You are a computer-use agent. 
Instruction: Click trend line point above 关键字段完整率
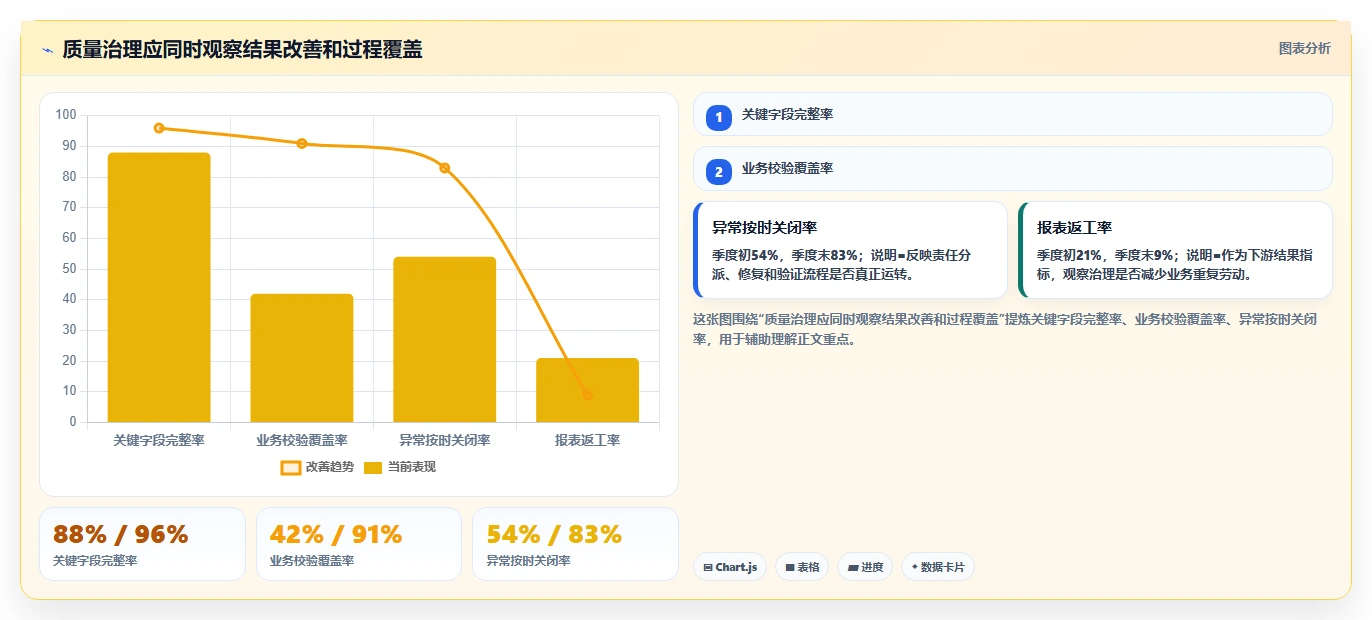(159, 128)
